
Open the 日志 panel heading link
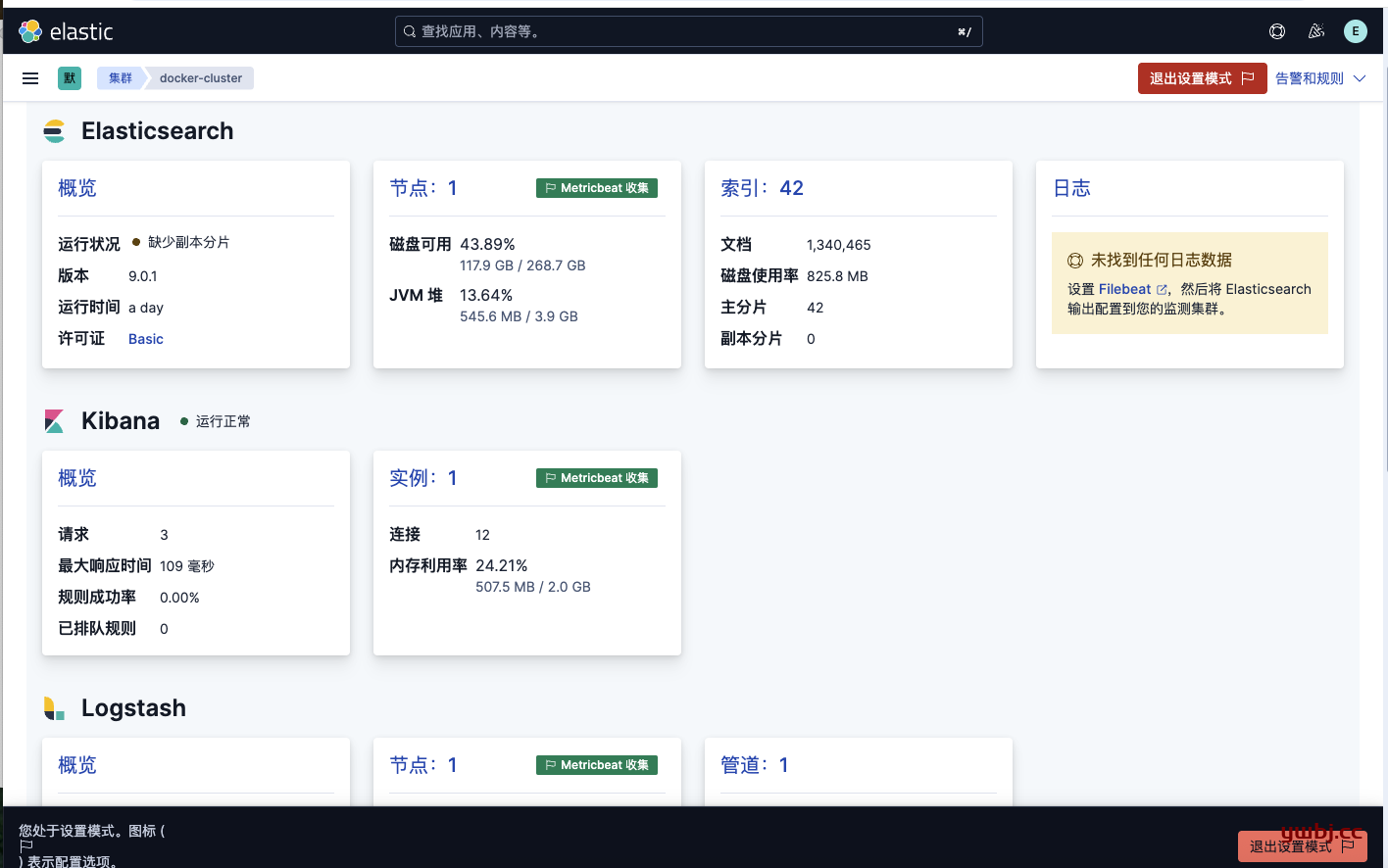coord(1071,188)
